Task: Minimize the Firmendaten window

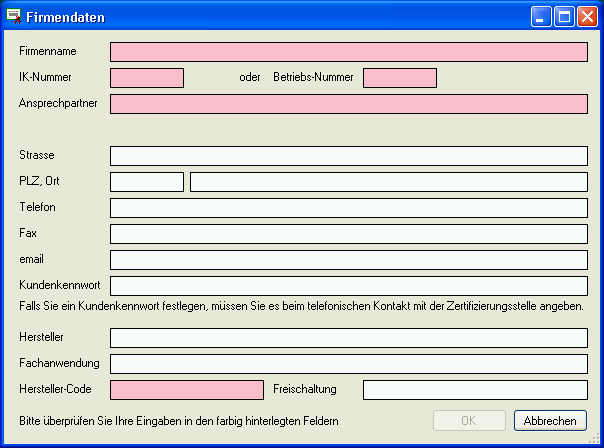Action: click(541, 17)
